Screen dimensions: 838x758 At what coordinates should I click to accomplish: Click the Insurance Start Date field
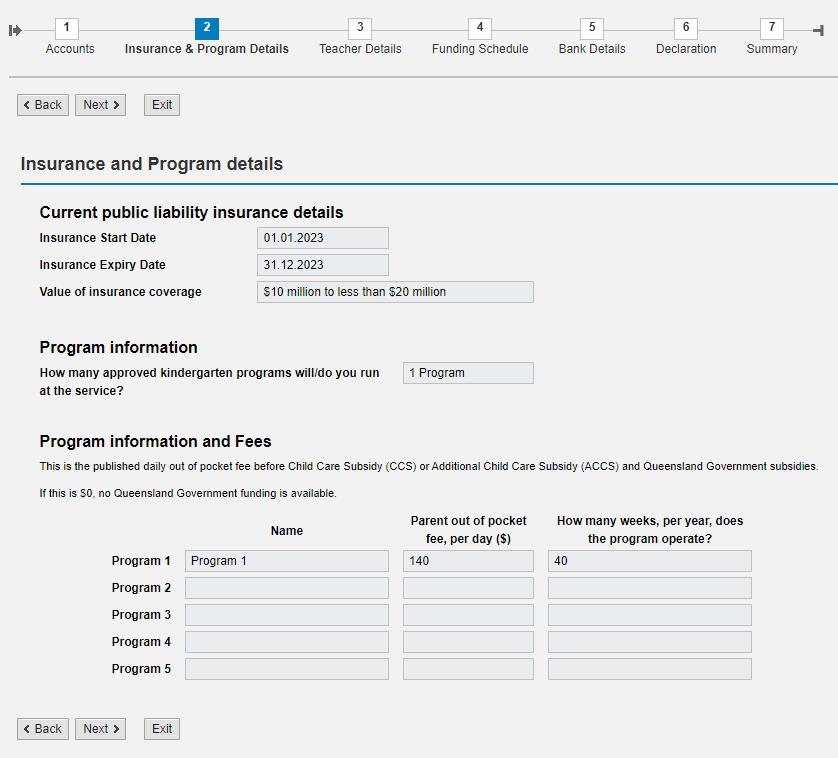pyautogui.click(x=322, y=238)
